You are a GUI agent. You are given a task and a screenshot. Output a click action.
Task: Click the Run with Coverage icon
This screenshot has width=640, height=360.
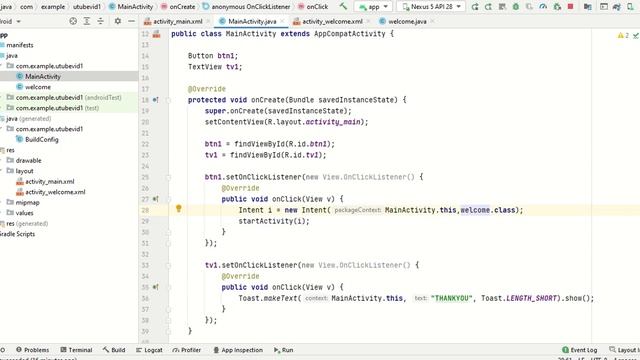tap(529, 7)
